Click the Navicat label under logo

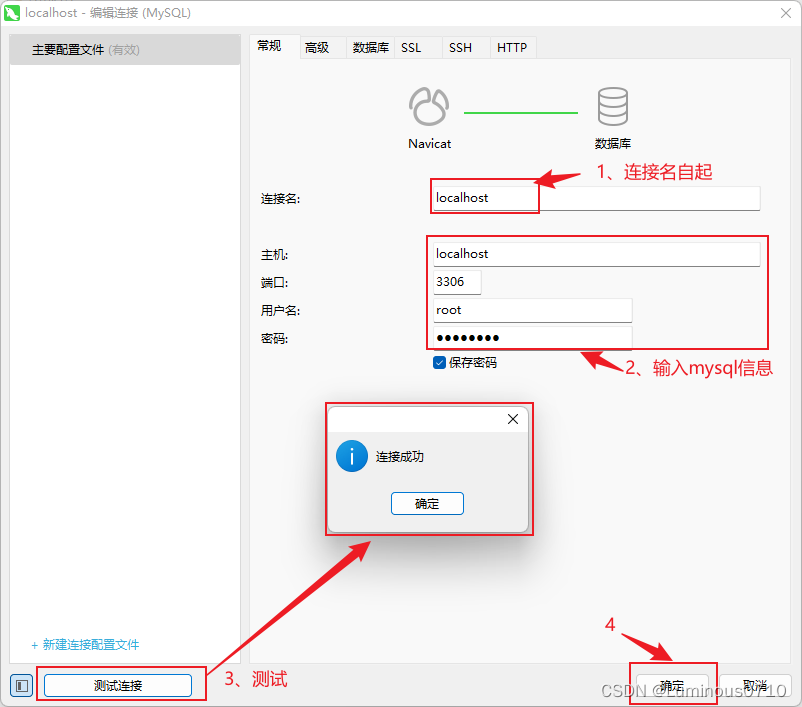[x=430, y=144]
